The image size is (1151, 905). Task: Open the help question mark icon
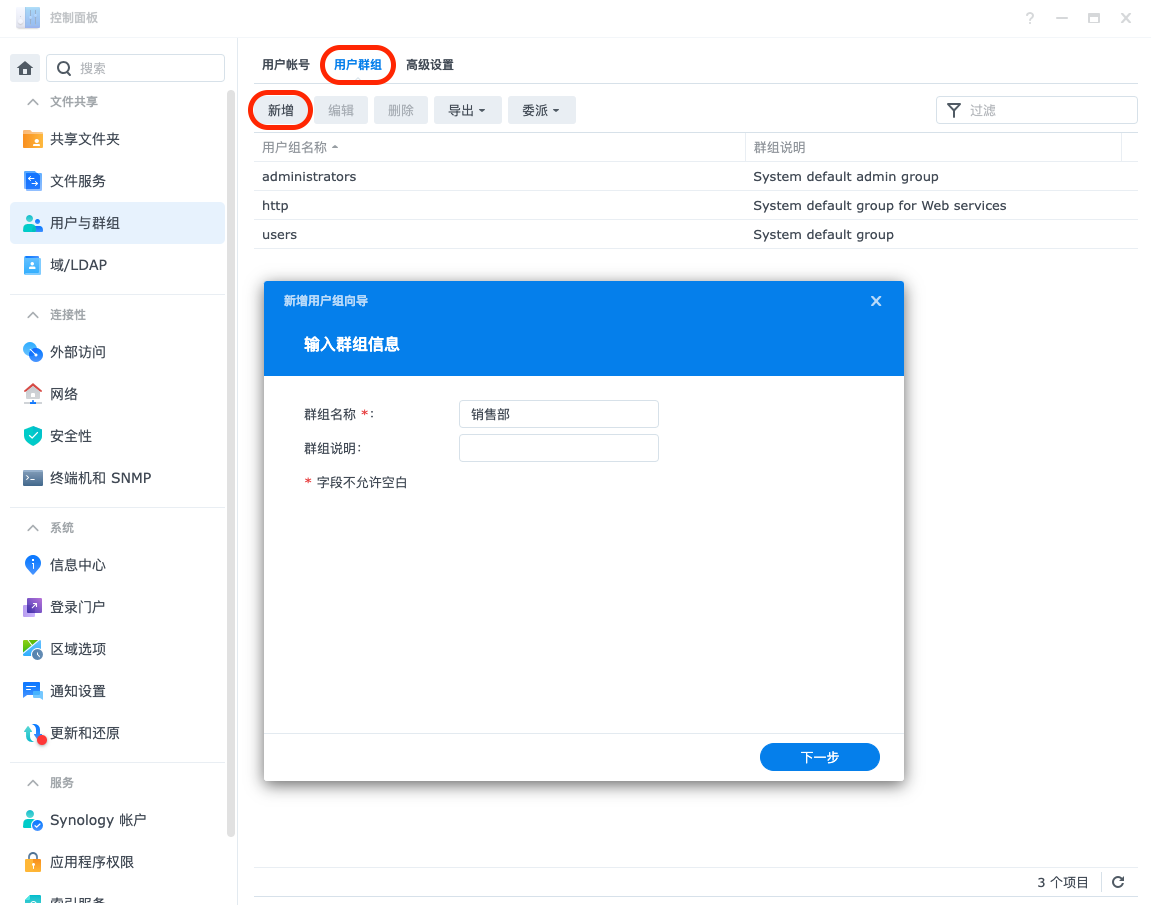pos(1030,18)
